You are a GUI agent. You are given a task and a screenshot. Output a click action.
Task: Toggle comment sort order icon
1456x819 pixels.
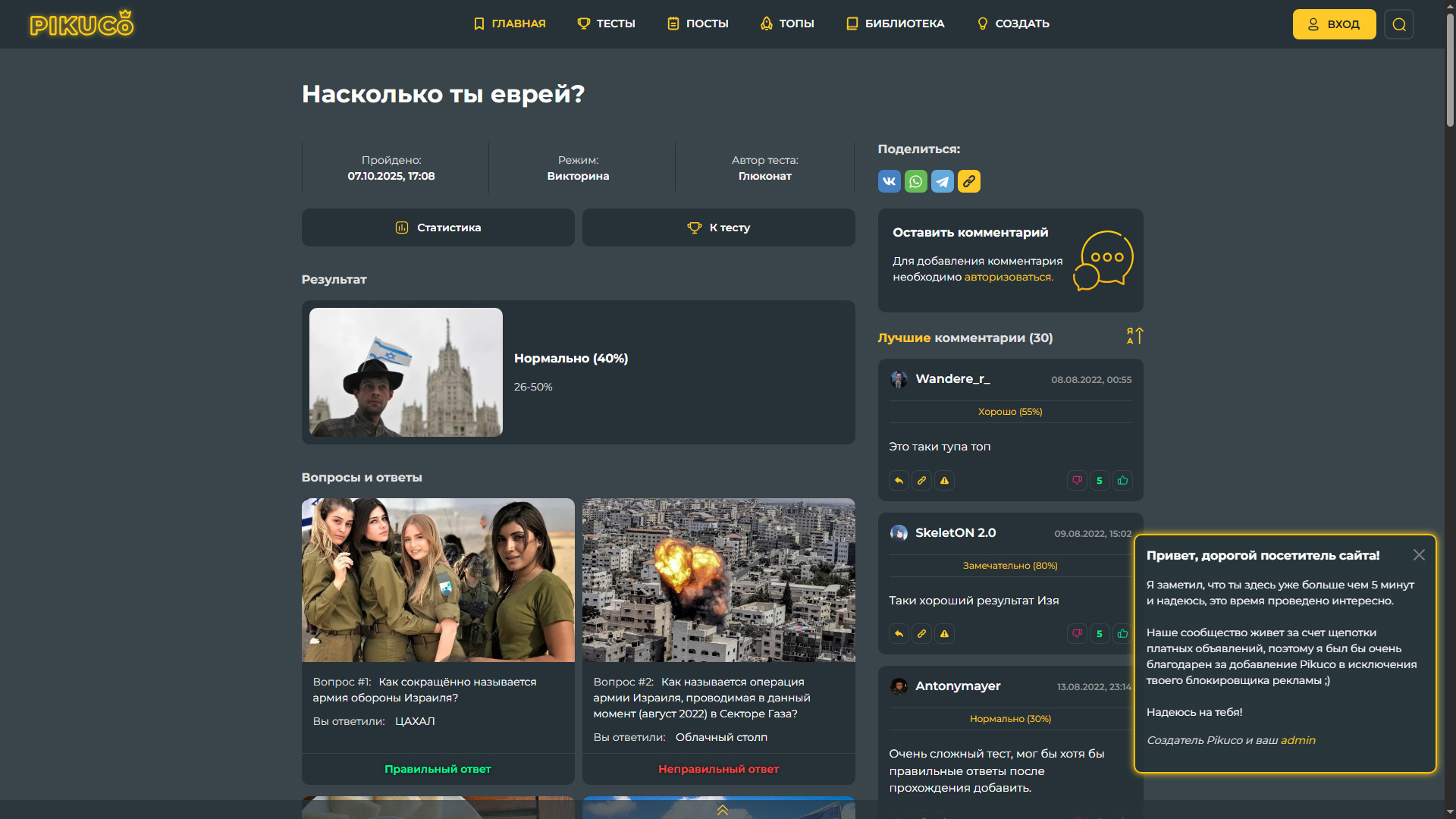(x=1134, y=336)
